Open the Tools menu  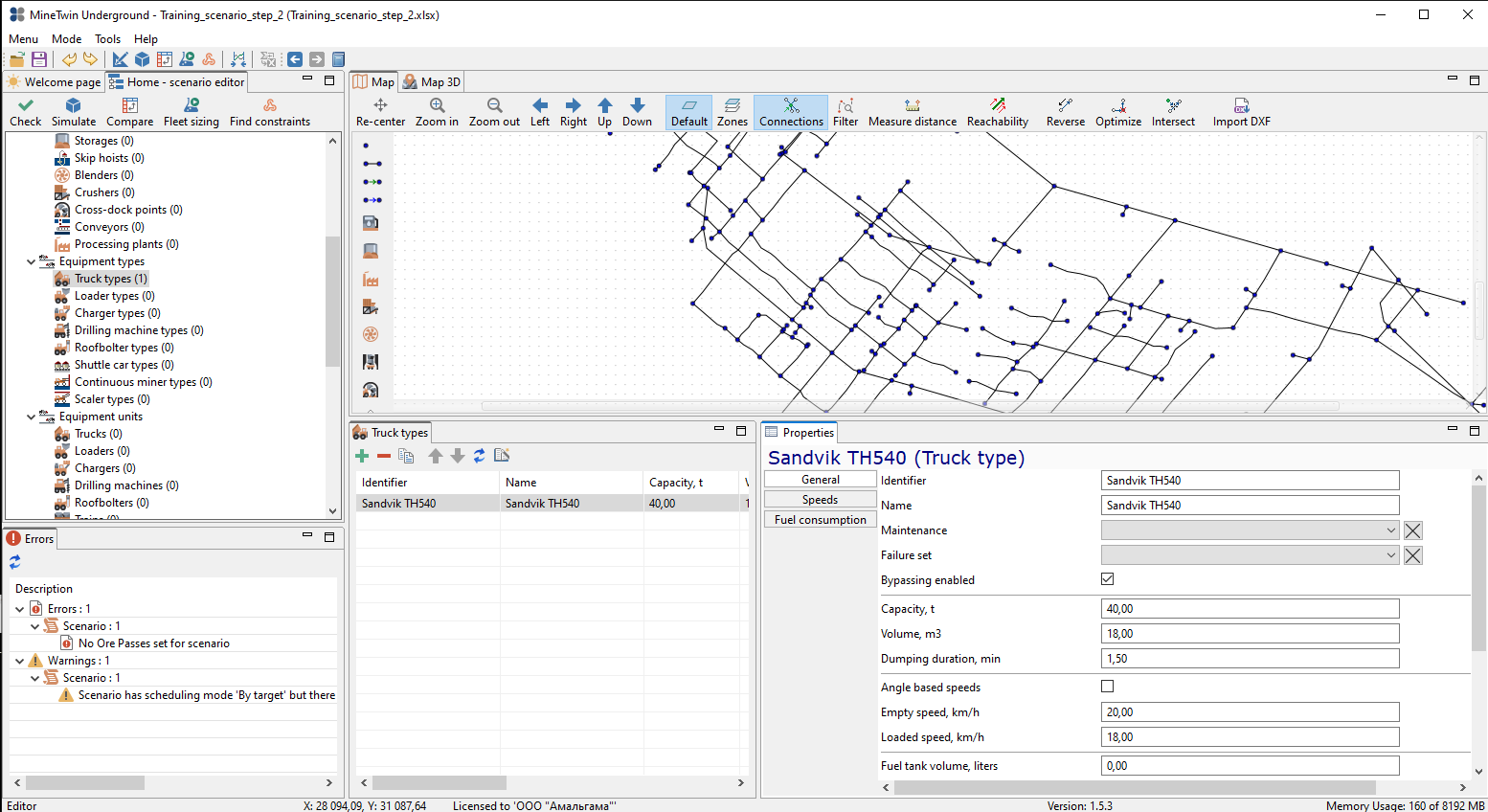[107, 39]
